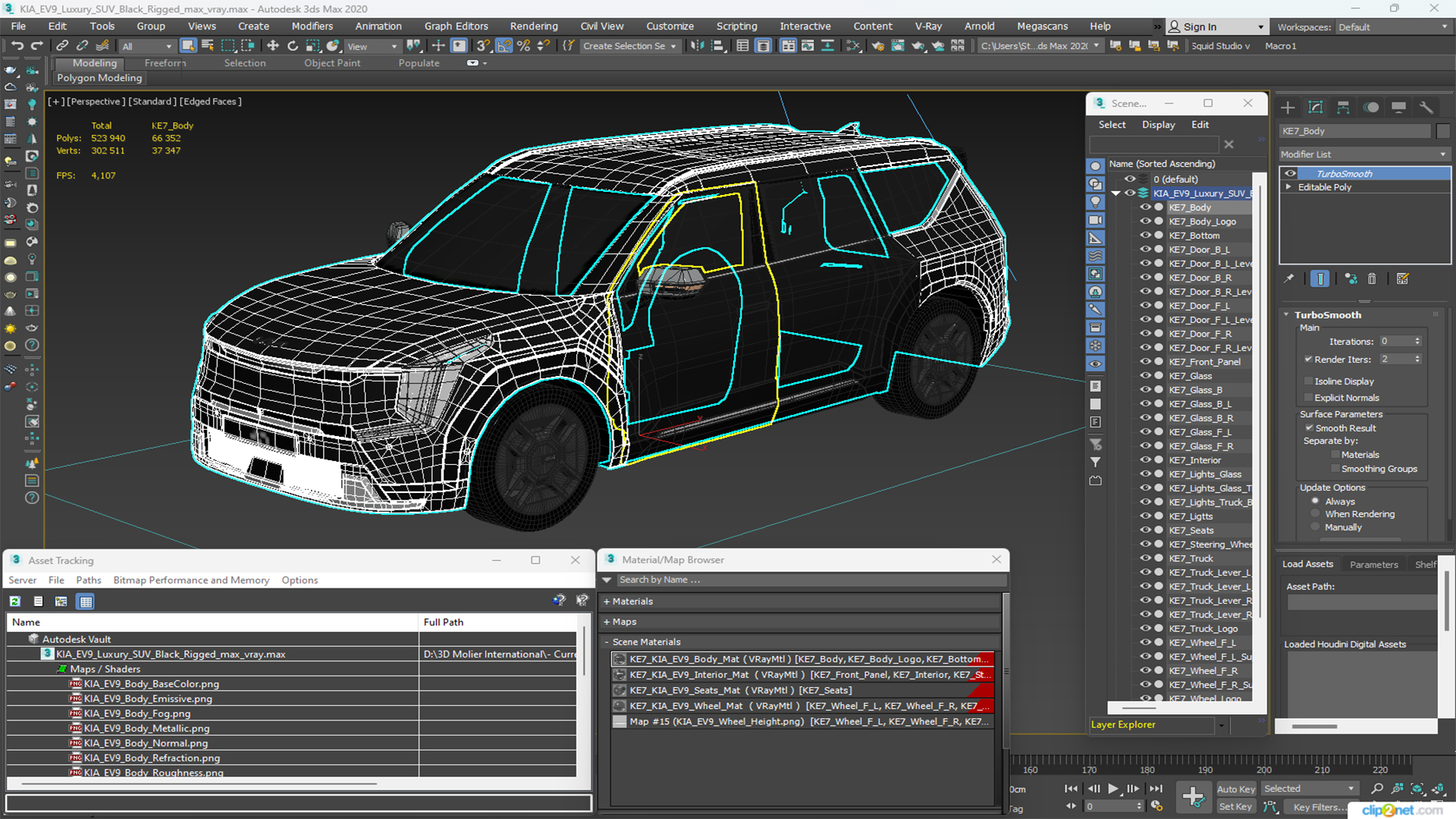Choose the Select and Scale tool
Viewport: 1456px width, 819px height.
(x=312, y=45)
